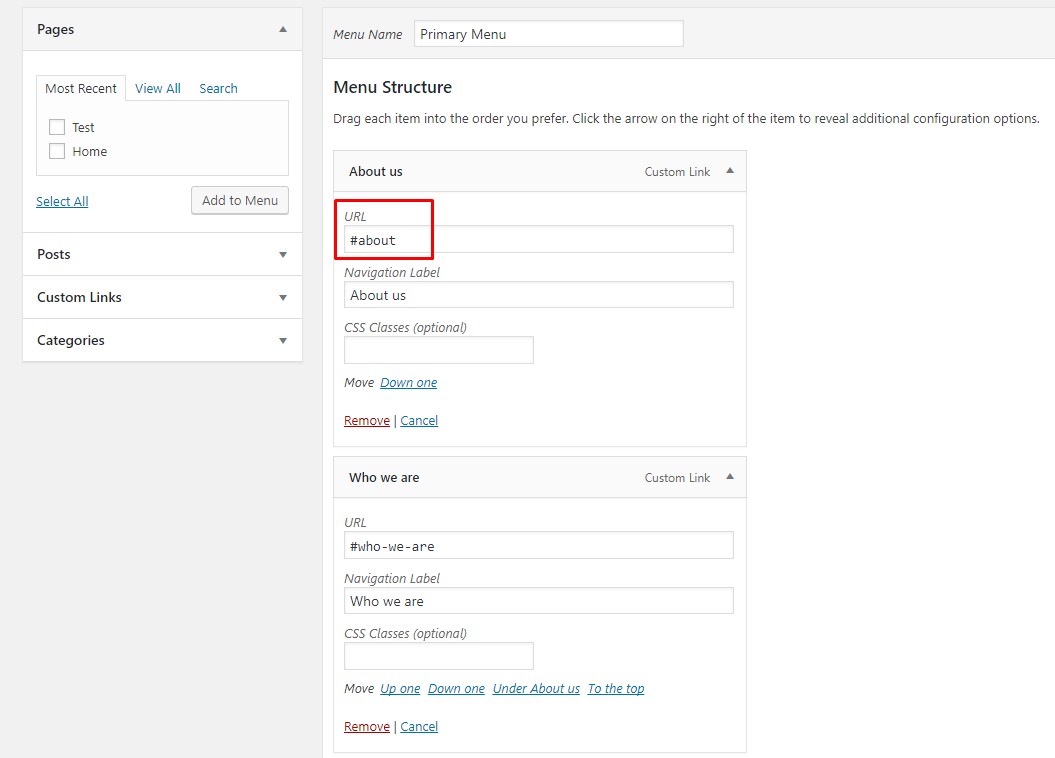The width and height of the screenshot is (1055, 758).
Task: Edit About us Navigation Label field
Action: coord(539,295)
